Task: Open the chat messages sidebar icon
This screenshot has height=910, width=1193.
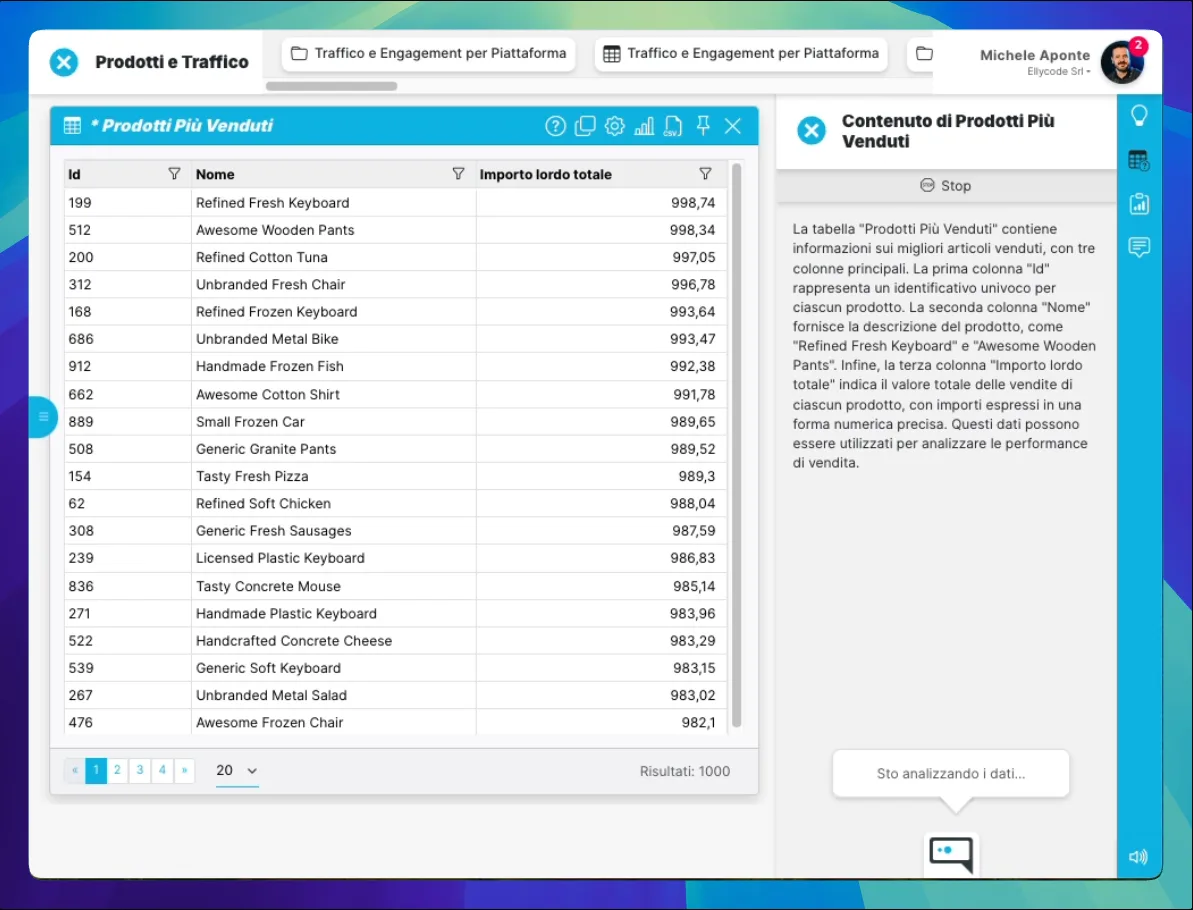Action: (x=1139, y=247)
